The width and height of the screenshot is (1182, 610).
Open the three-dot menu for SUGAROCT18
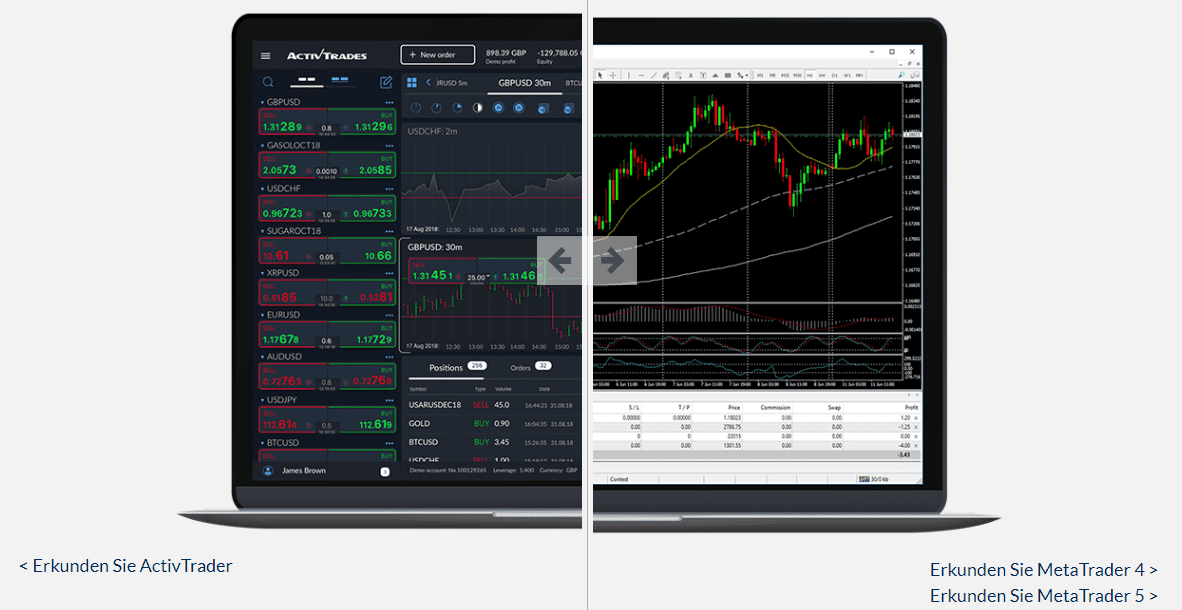pos(389,231)
